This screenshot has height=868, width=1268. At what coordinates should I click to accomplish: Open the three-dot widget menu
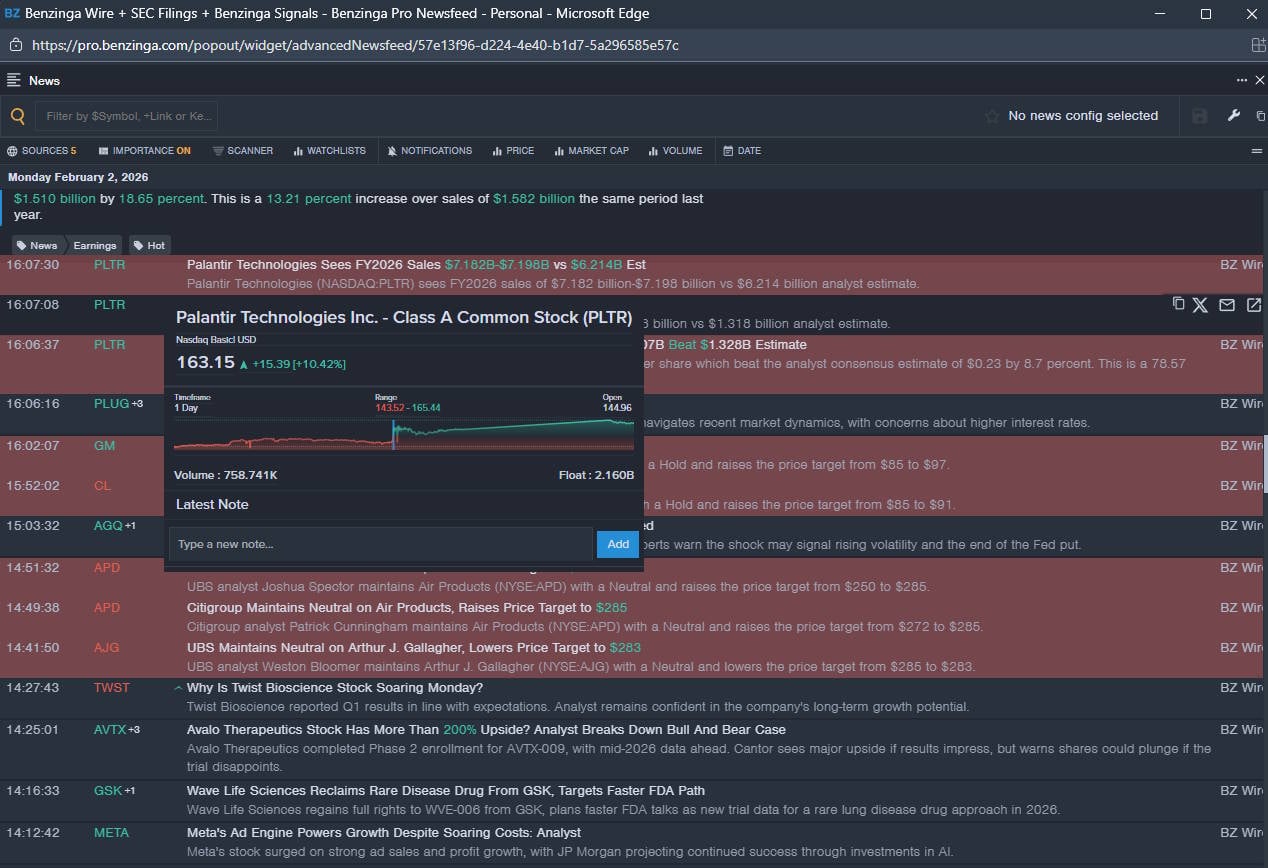1242,80
